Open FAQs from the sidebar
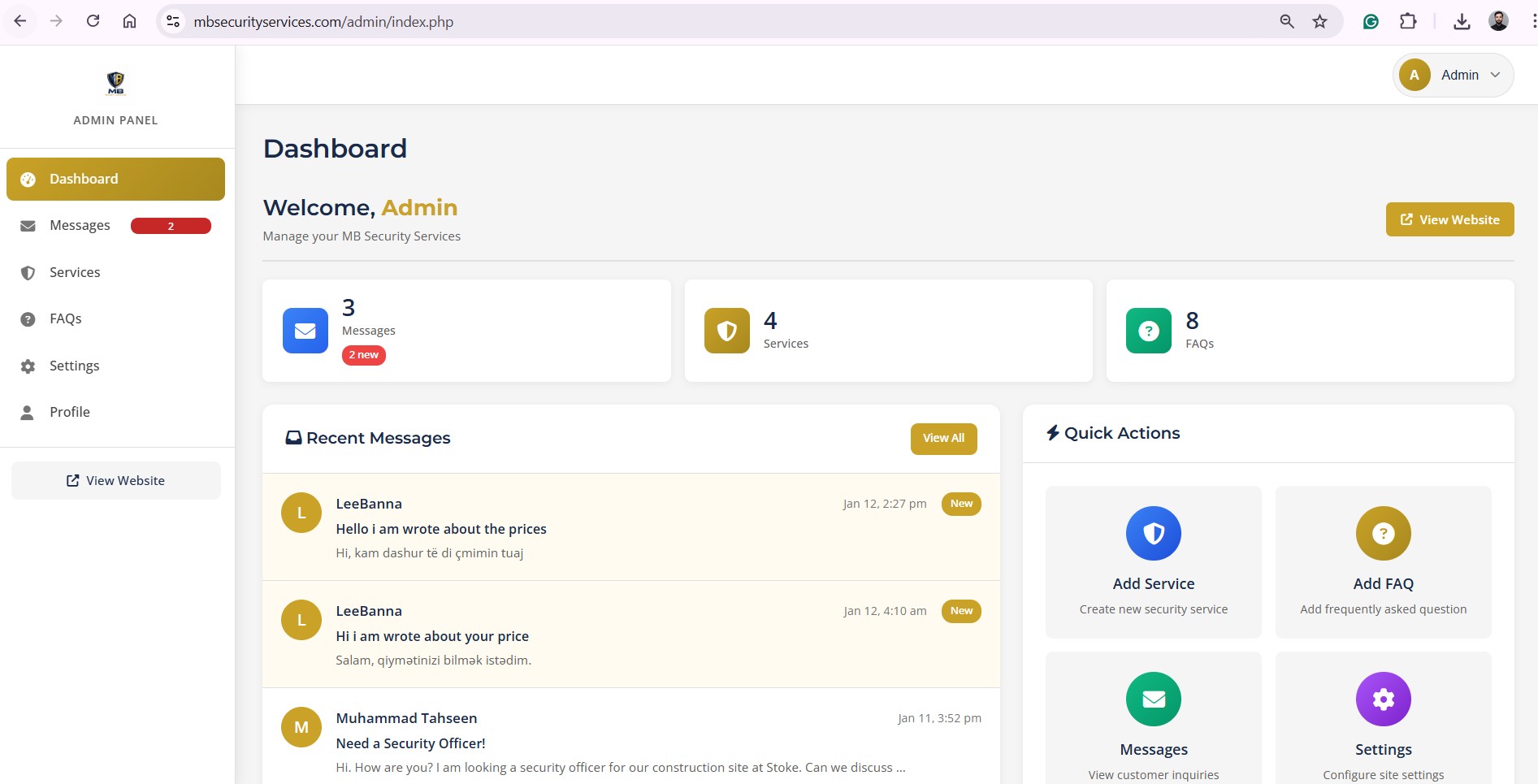The image size is (1538, 784). [66, 319]
